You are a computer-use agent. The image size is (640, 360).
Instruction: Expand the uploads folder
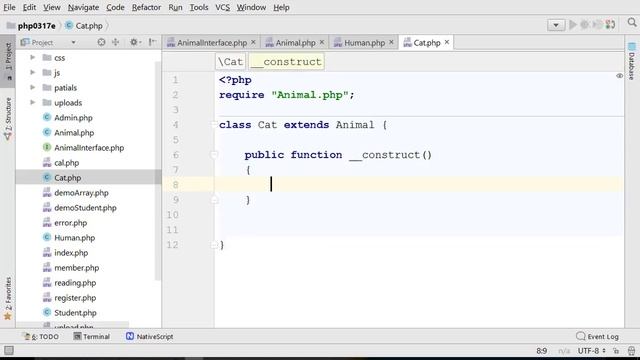33,102
